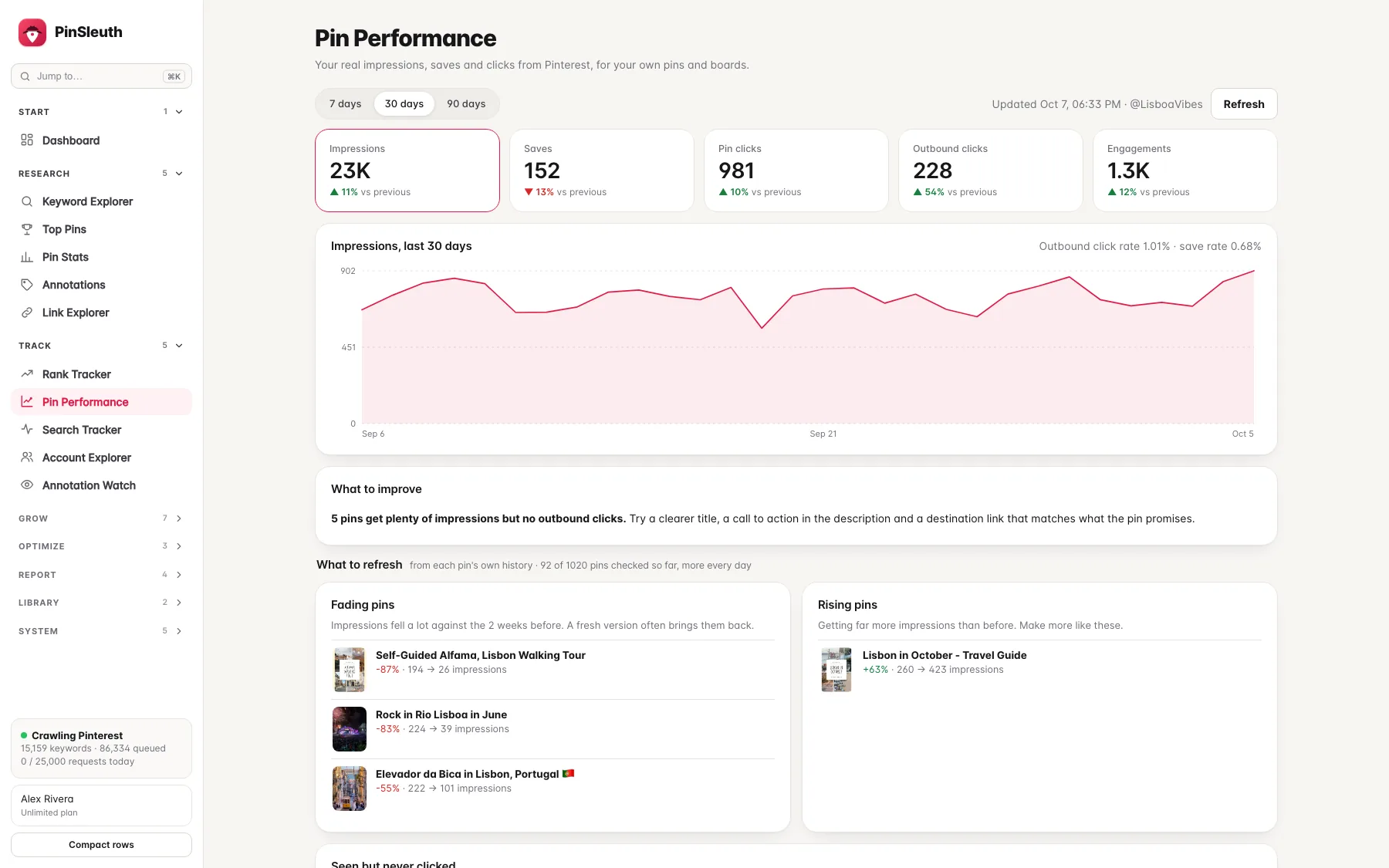Click the search icon in Jump to field
The image size is (1389, 868).
click(25, 76)
